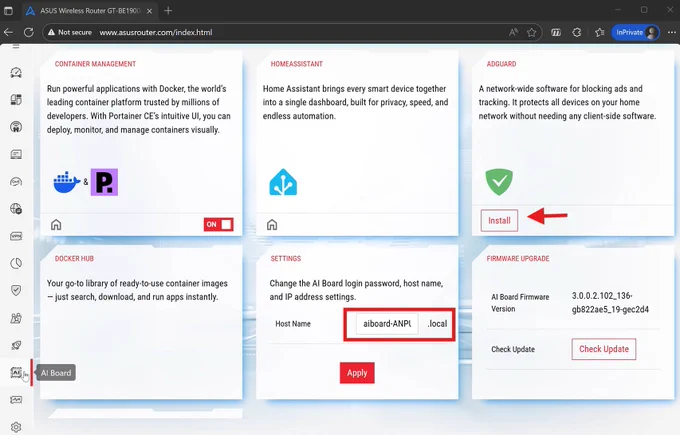Click the Home Assistant blue house logo
680x435 pixels.
tap(283, 182)
